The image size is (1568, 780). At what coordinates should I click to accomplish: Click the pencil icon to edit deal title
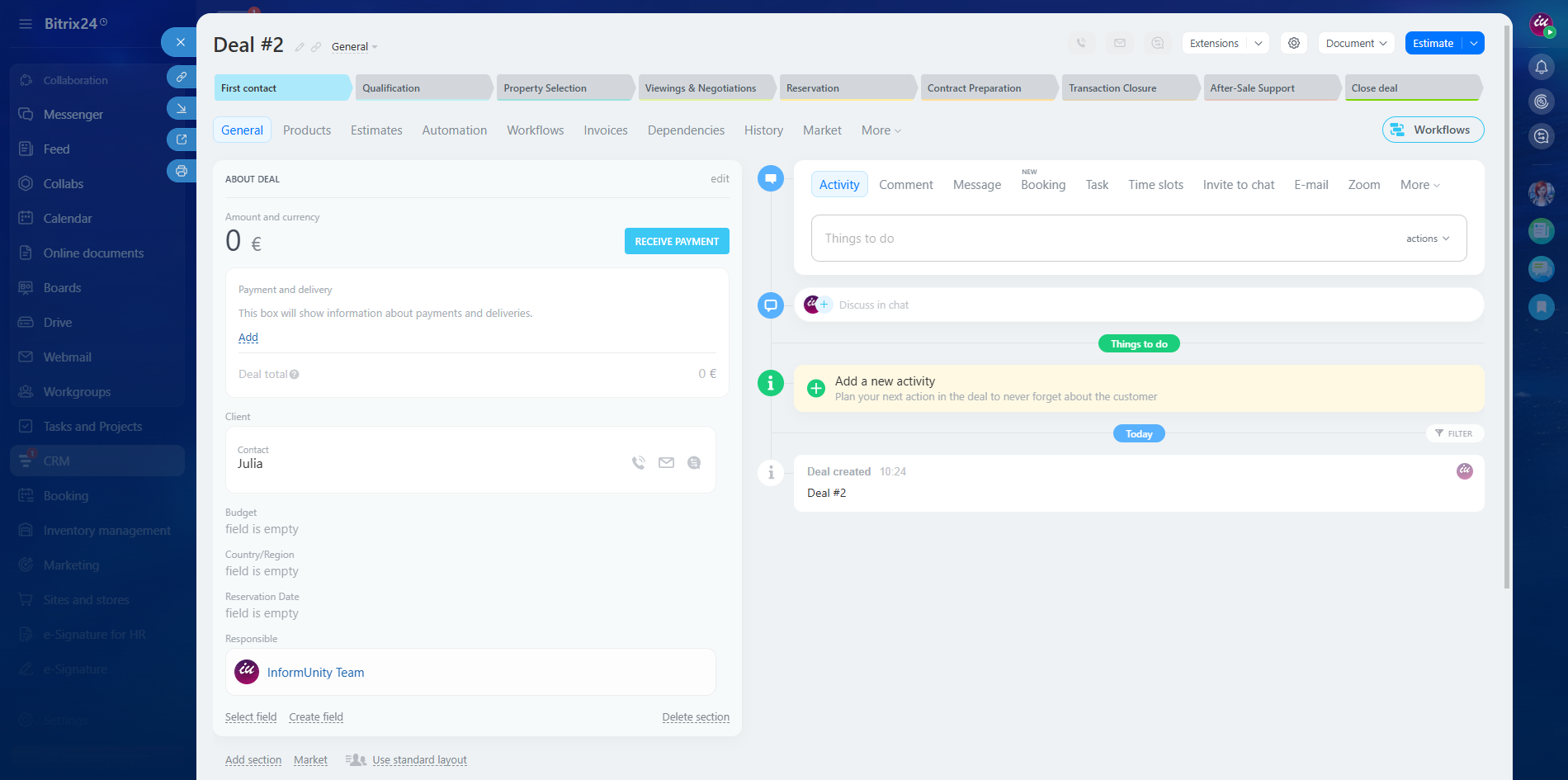click(300, 47)
